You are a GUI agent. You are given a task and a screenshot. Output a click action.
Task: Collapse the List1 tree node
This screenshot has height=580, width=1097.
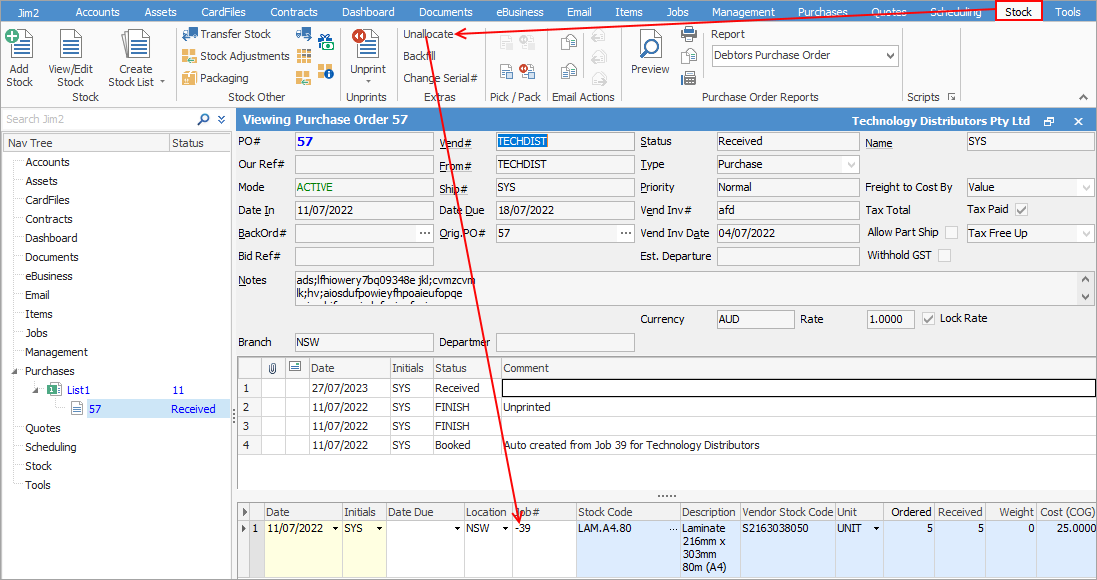pos(37,390)
